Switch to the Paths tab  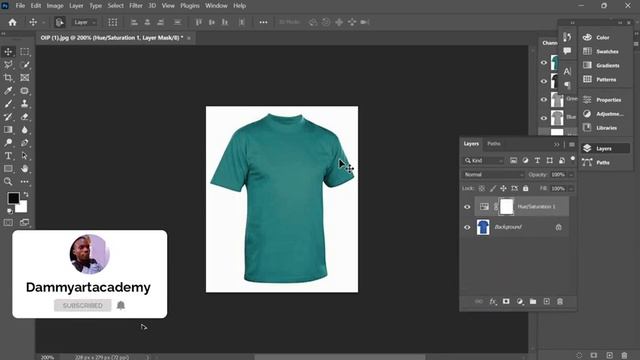tap(493, 144)
